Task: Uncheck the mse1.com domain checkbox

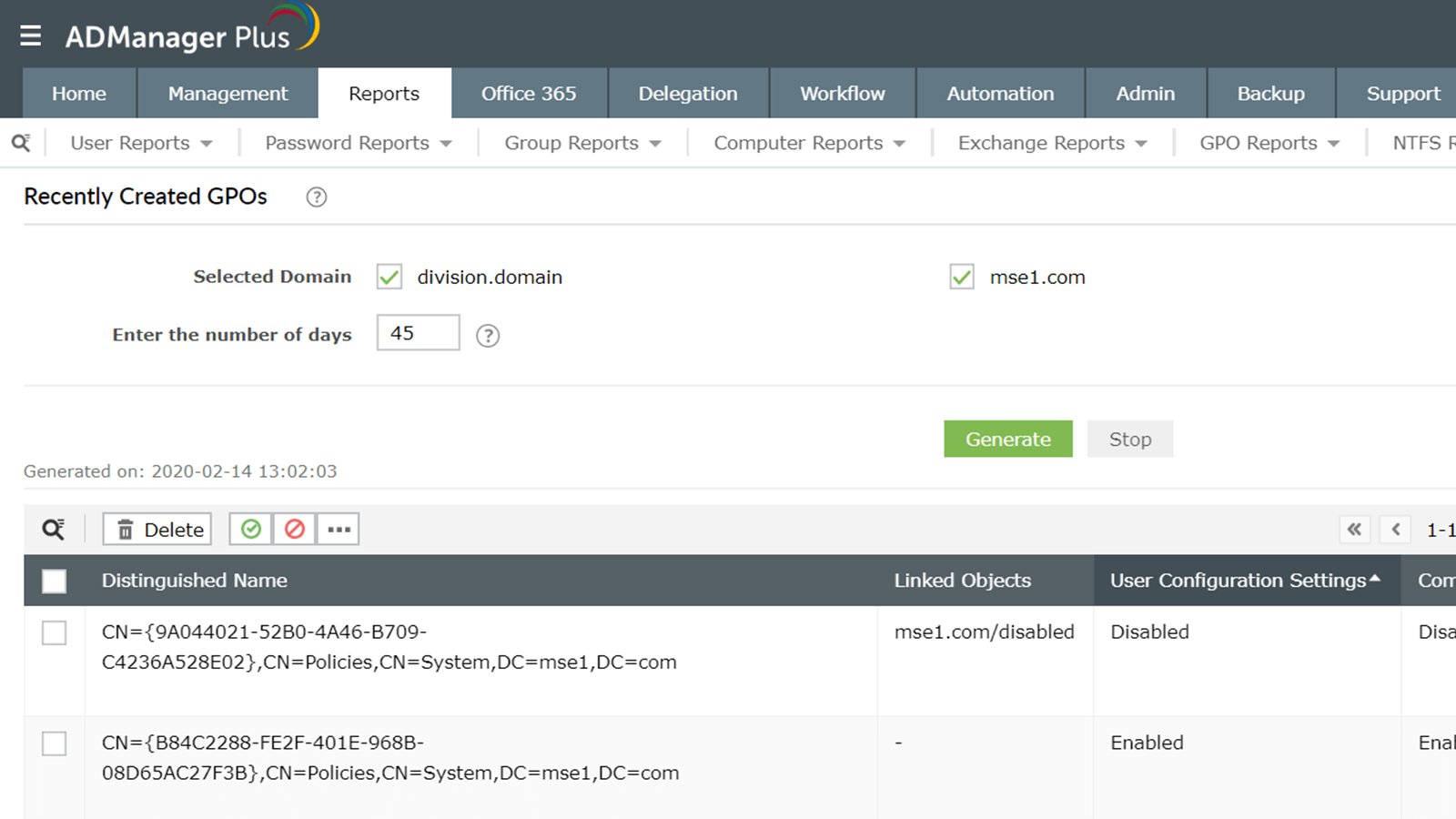Action: (x=962, y=277)
